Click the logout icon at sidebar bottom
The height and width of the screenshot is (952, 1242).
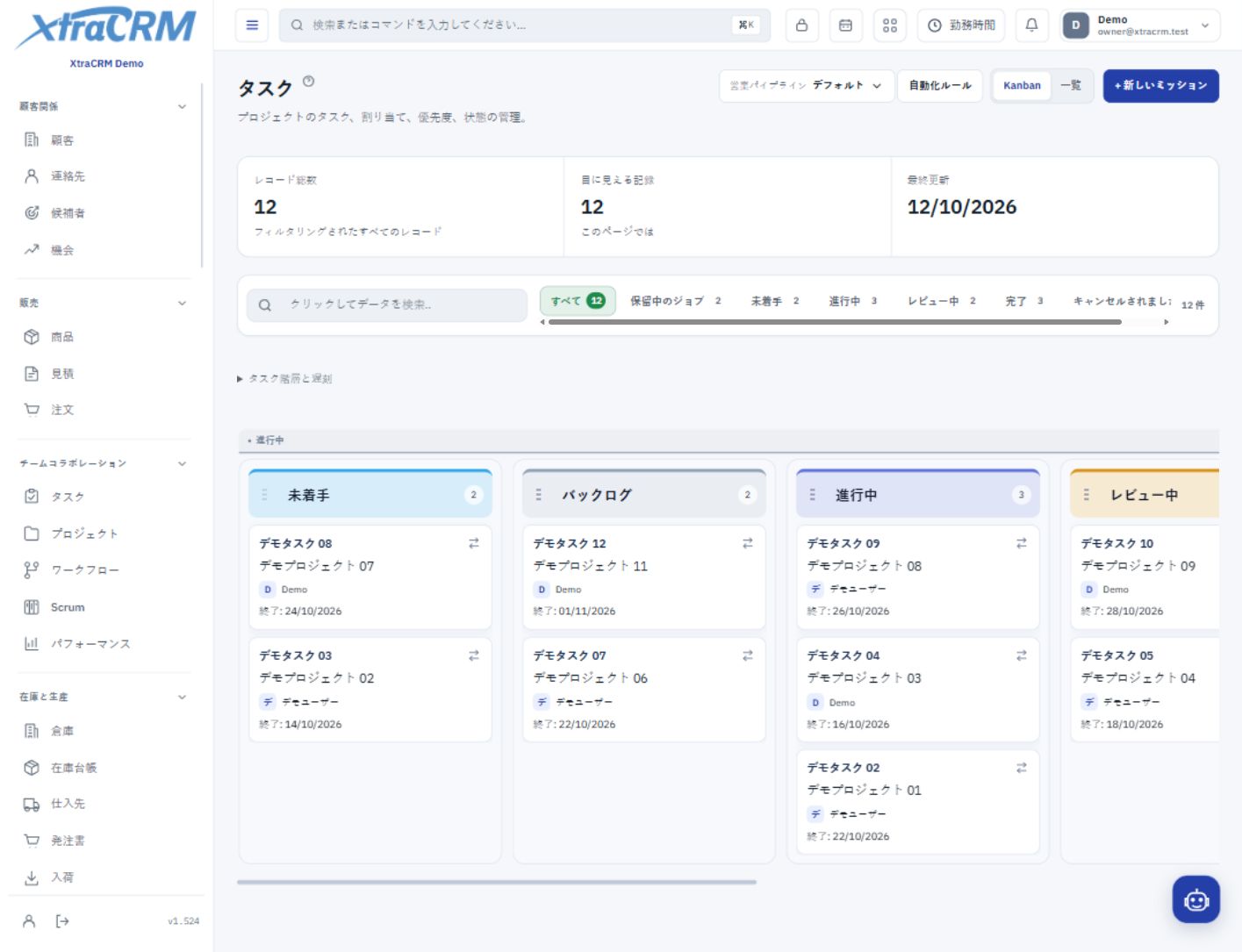coord(62,921)
